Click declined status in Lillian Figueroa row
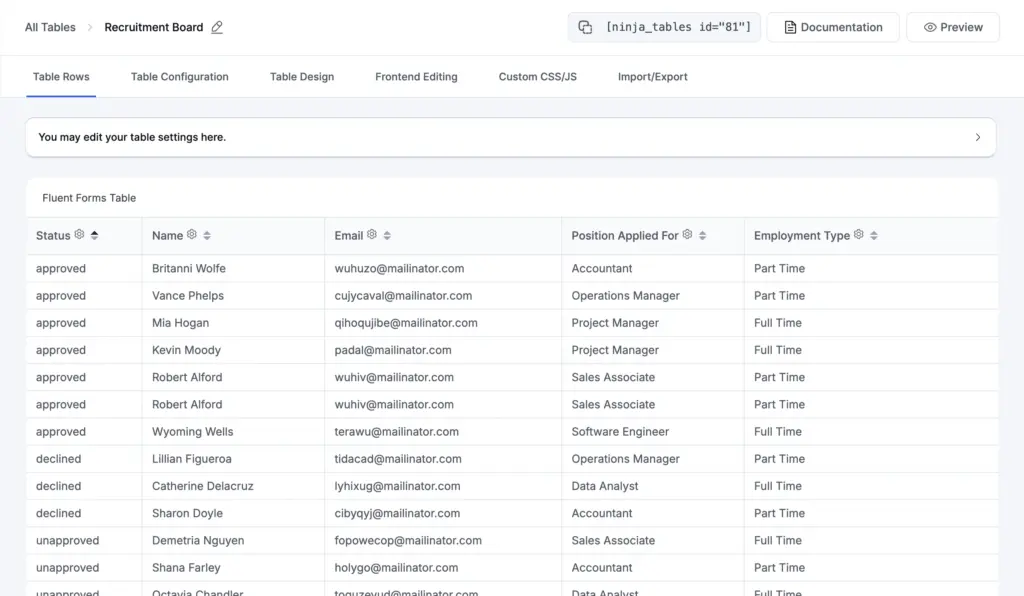The width and height of the screenshot is (1024, 596). coord(58,459)
